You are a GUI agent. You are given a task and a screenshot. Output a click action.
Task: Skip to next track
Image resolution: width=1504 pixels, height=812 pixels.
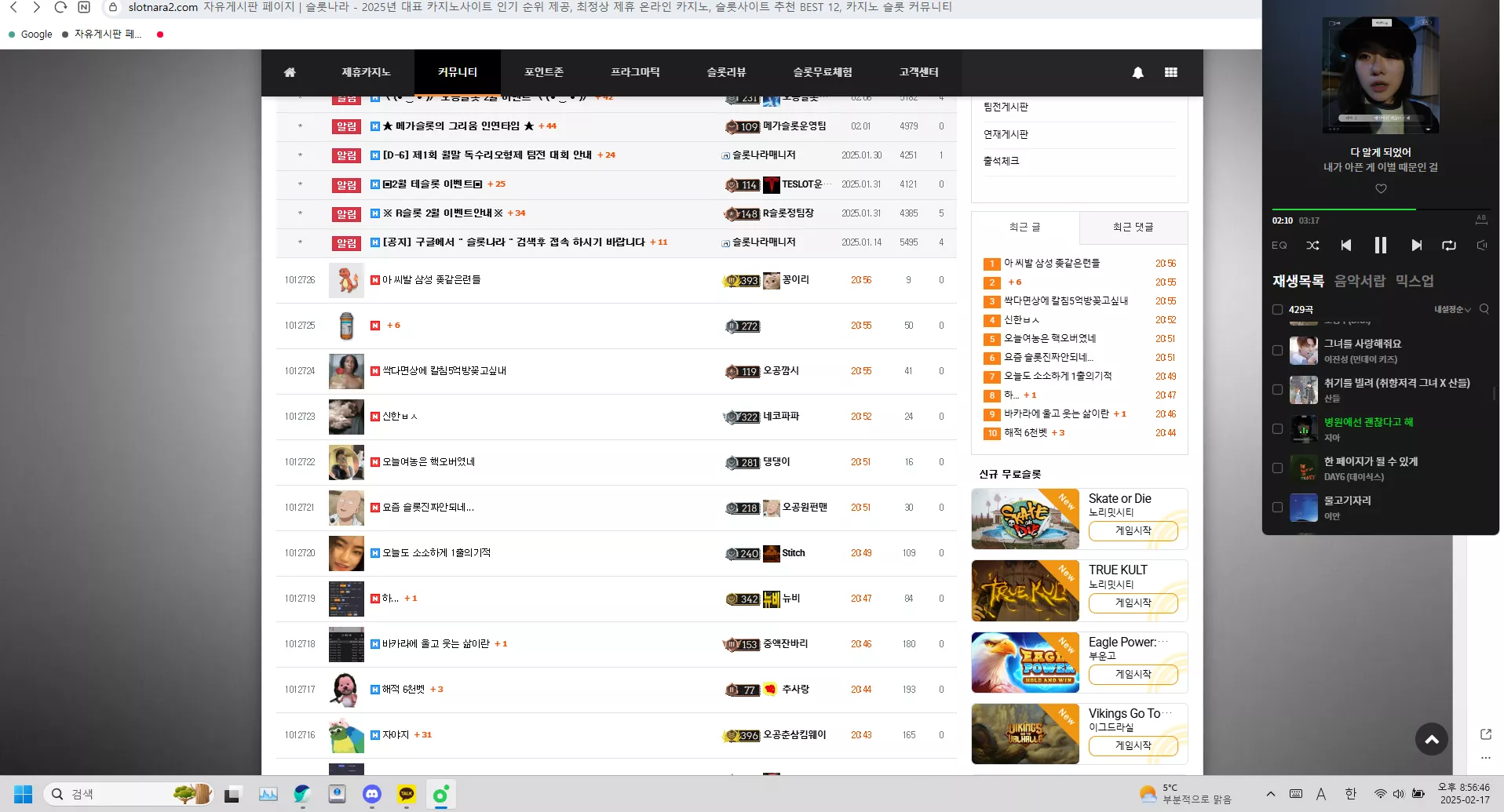1416,246
